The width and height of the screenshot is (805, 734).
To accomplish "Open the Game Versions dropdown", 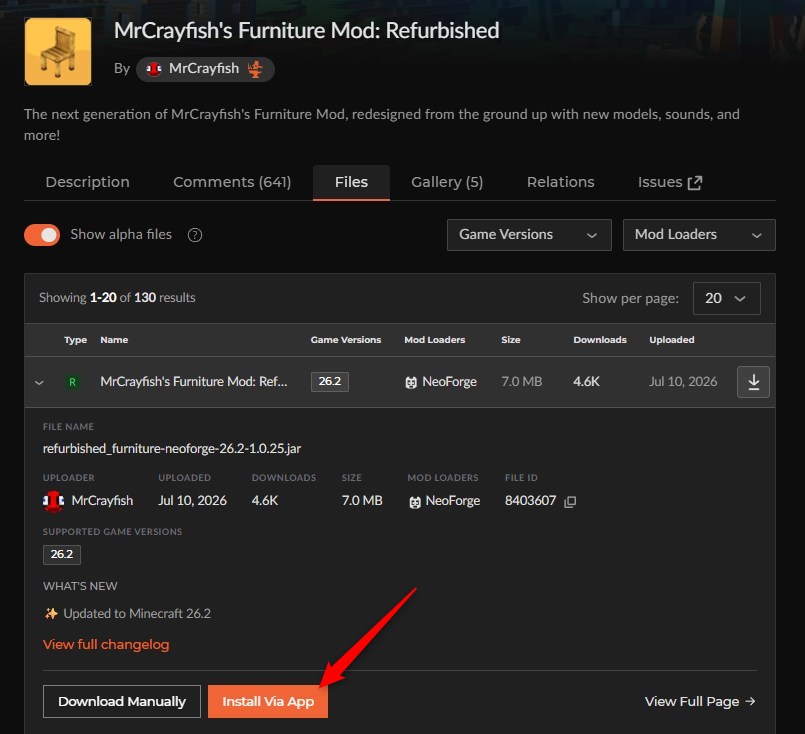I will (529, 235).
